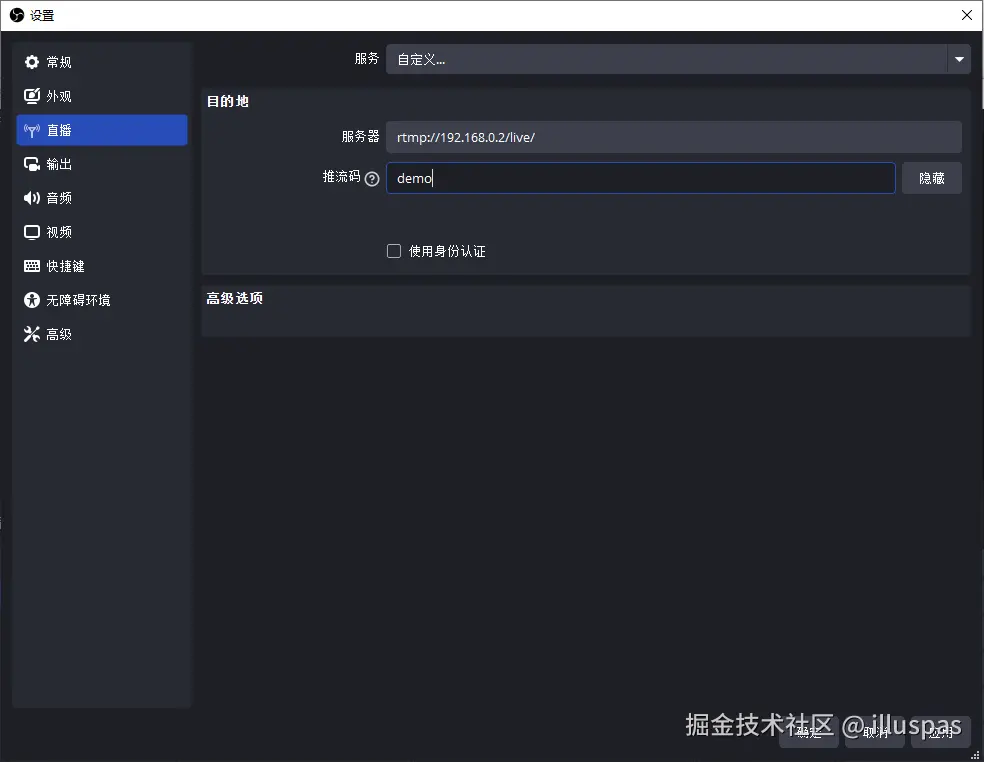984x762 pixels.
Task: Close the 设置 settings window
Action: click(x=966, y=15)
